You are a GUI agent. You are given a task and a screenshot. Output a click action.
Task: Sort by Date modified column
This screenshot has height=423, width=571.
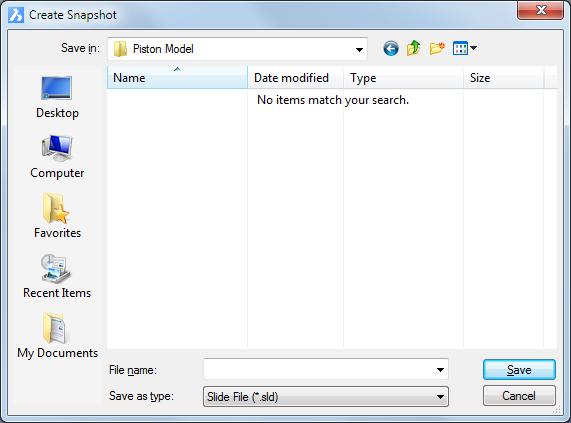tap(295, 78)
